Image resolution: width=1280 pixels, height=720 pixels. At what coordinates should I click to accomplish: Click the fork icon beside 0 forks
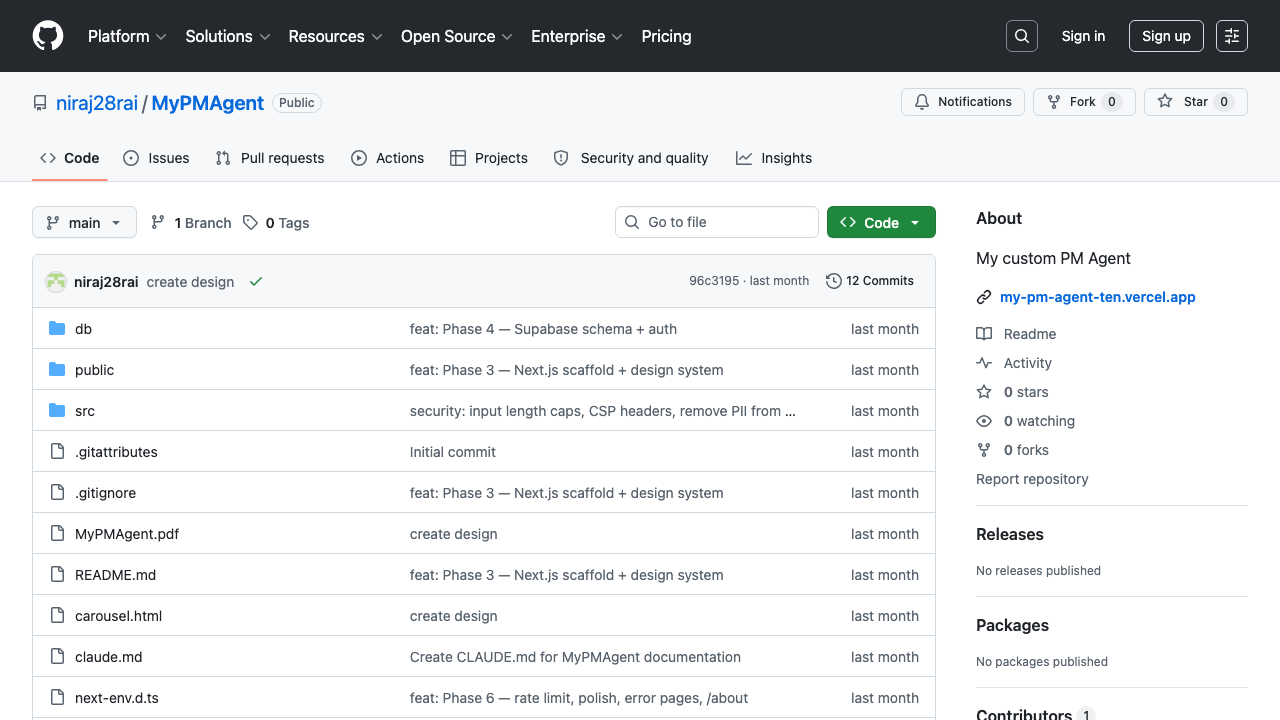point(984,450)
